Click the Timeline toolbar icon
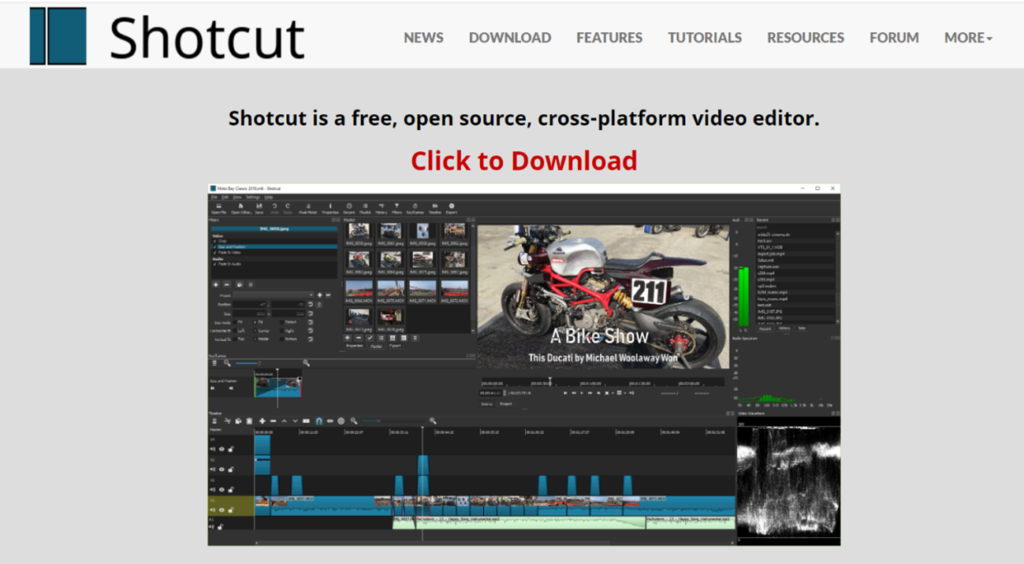This screenshot has height=564, width=1024. (x=435, y=208)
